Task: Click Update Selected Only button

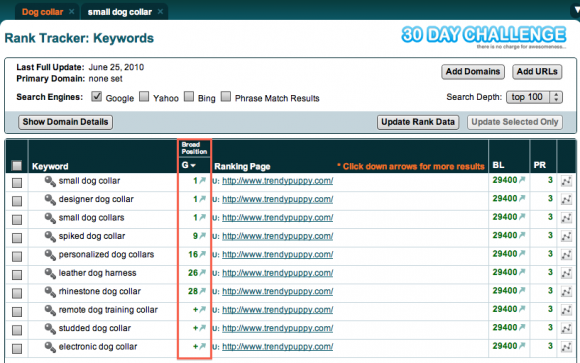Action: point(515,122)
